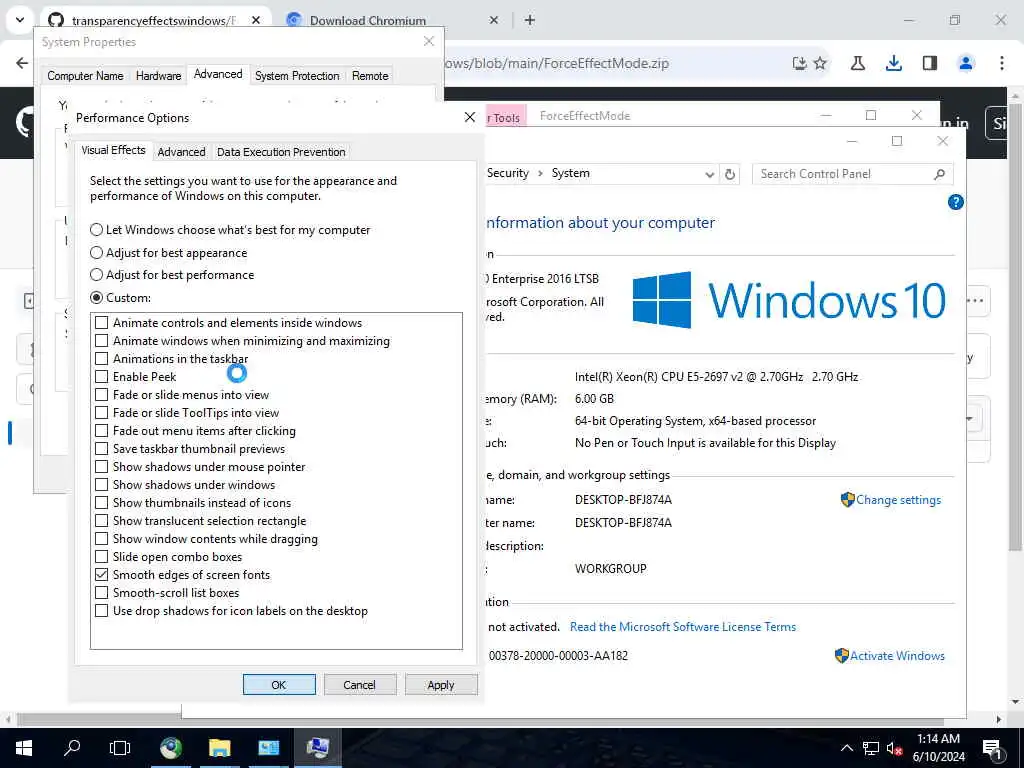Open Hardware tab in System Properties

click(158, 76)
